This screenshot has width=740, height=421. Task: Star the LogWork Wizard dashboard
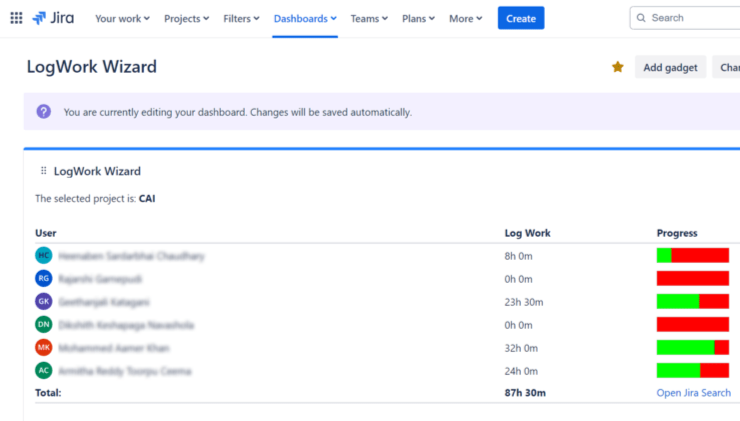coord(617,67)
